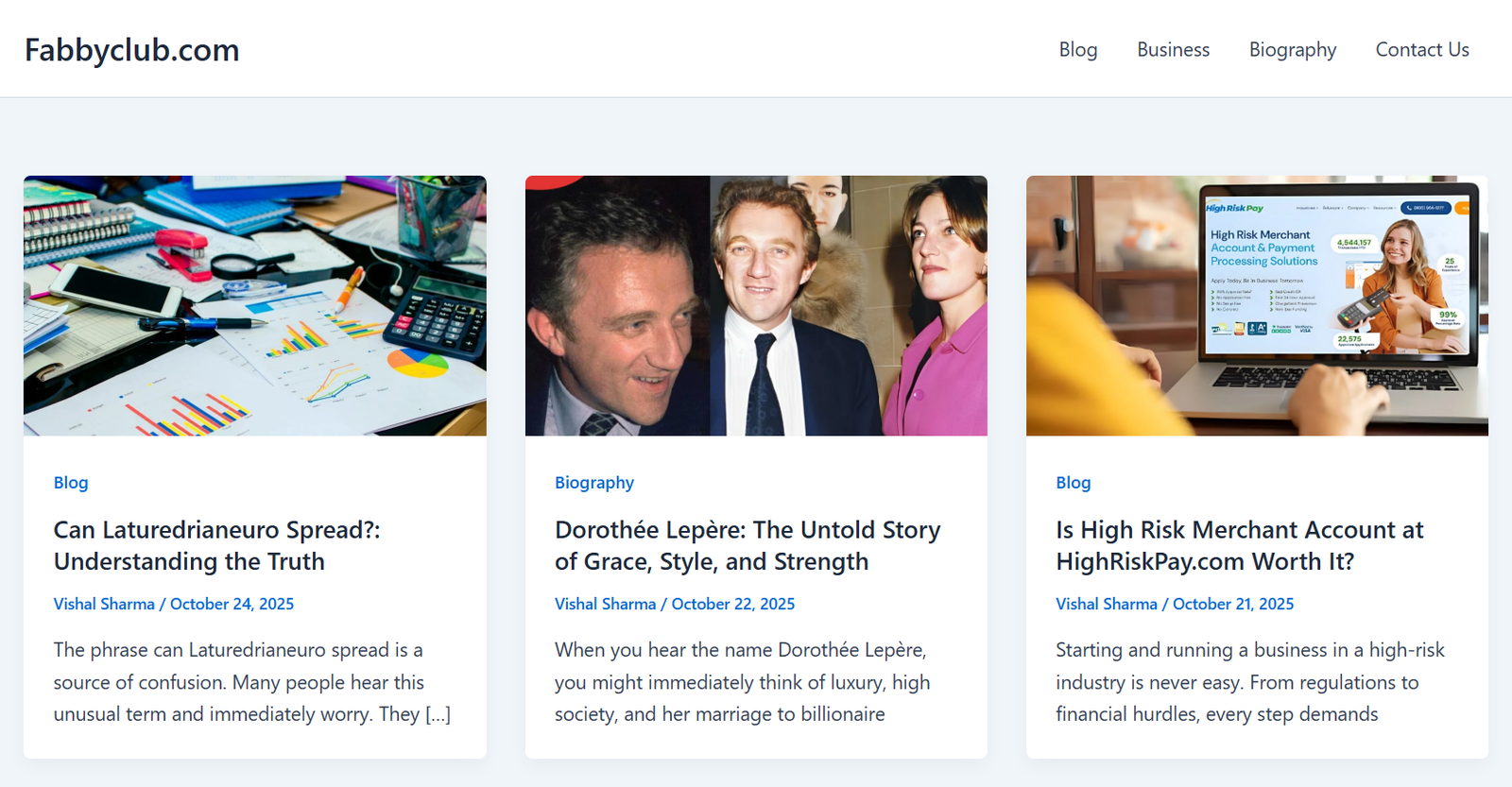Screen dimensions: 1512x787
Task: Click Blog category above High Risk Merchant article
Action: click(1073, 483)
